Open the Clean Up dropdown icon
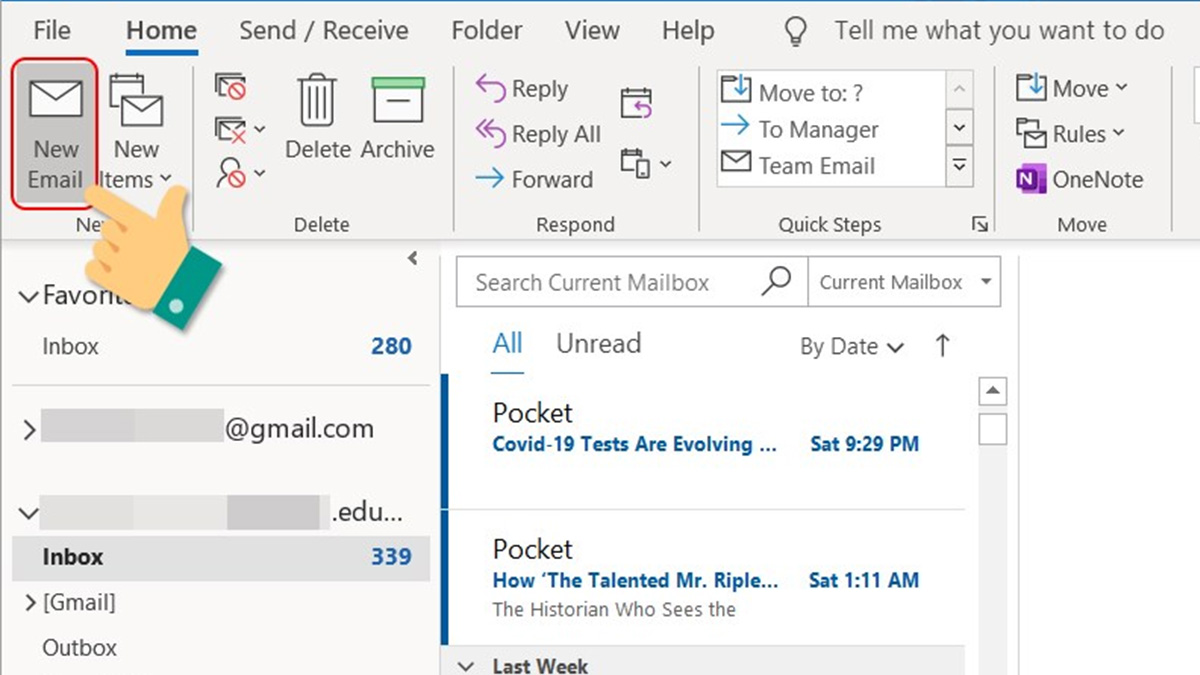Screen dimensions: 1200x675 [x=240, y=129]
